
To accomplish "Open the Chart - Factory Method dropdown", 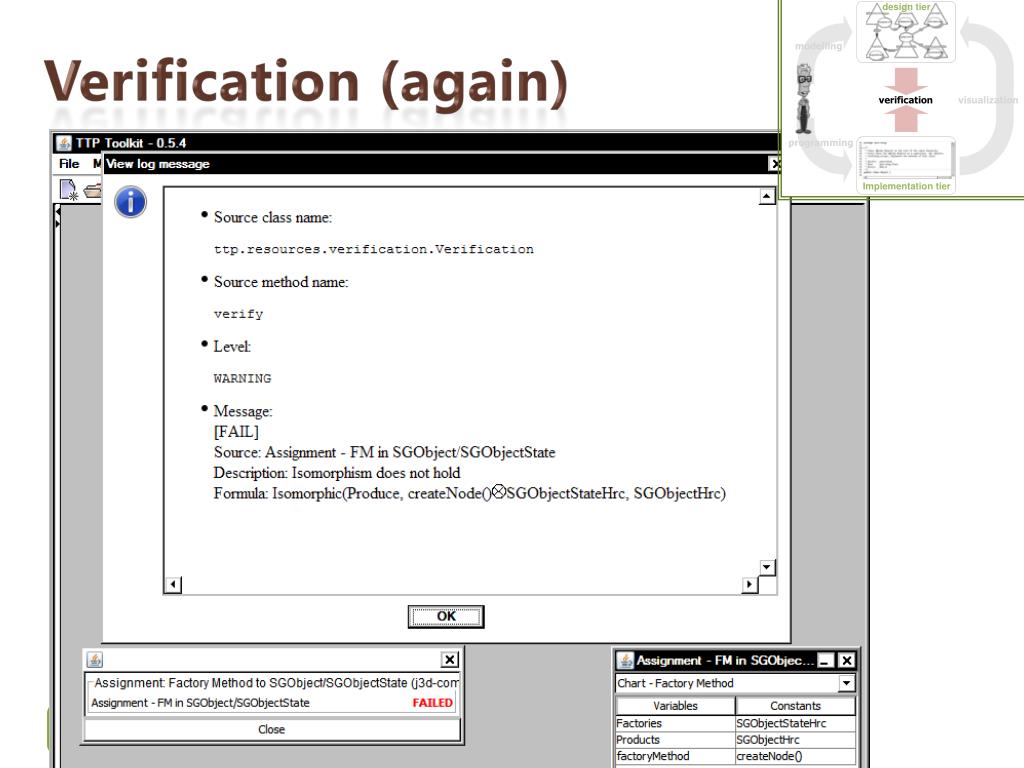I will point(846,683).
